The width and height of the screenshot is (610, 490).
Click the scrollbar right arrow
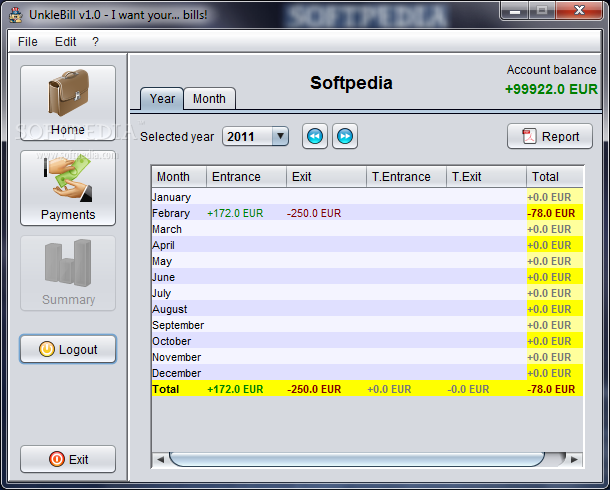click(574, 459)
